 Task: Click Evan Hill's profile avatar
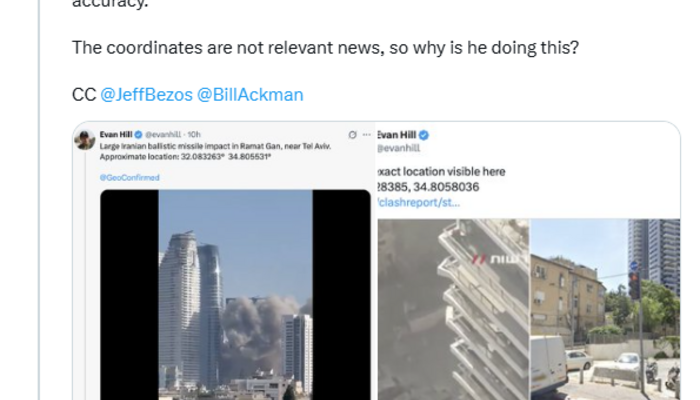click(x=84, y=140)
